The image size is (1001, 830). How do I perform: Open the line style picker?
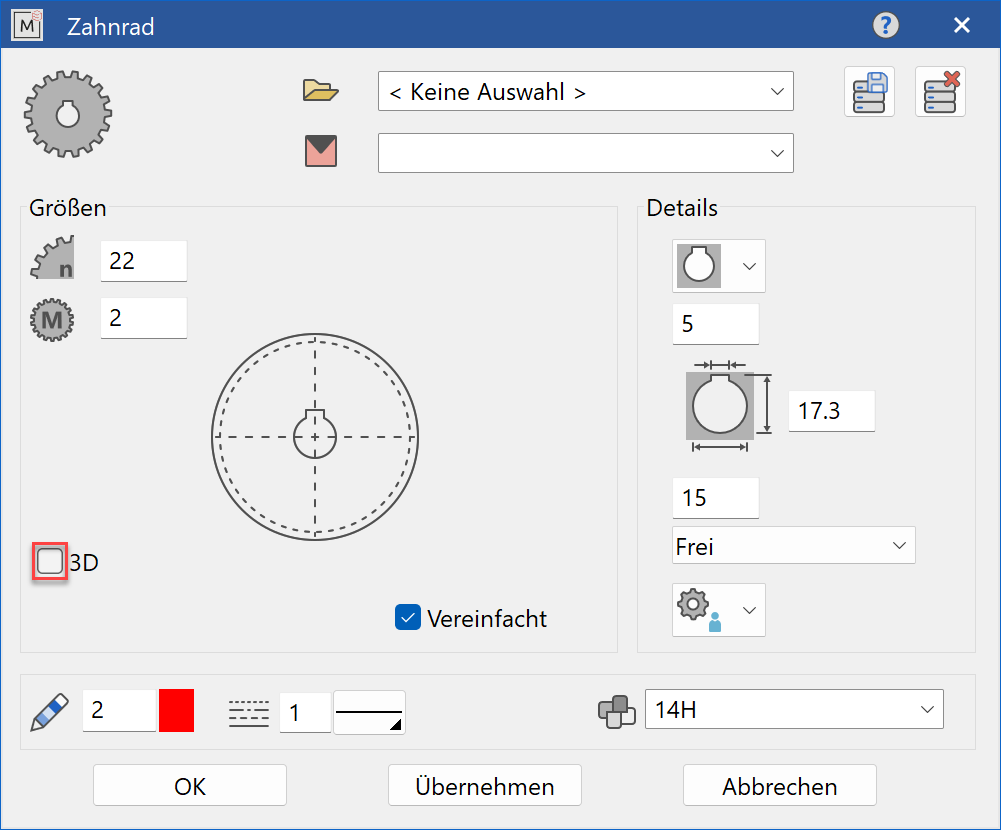point(369,712)
